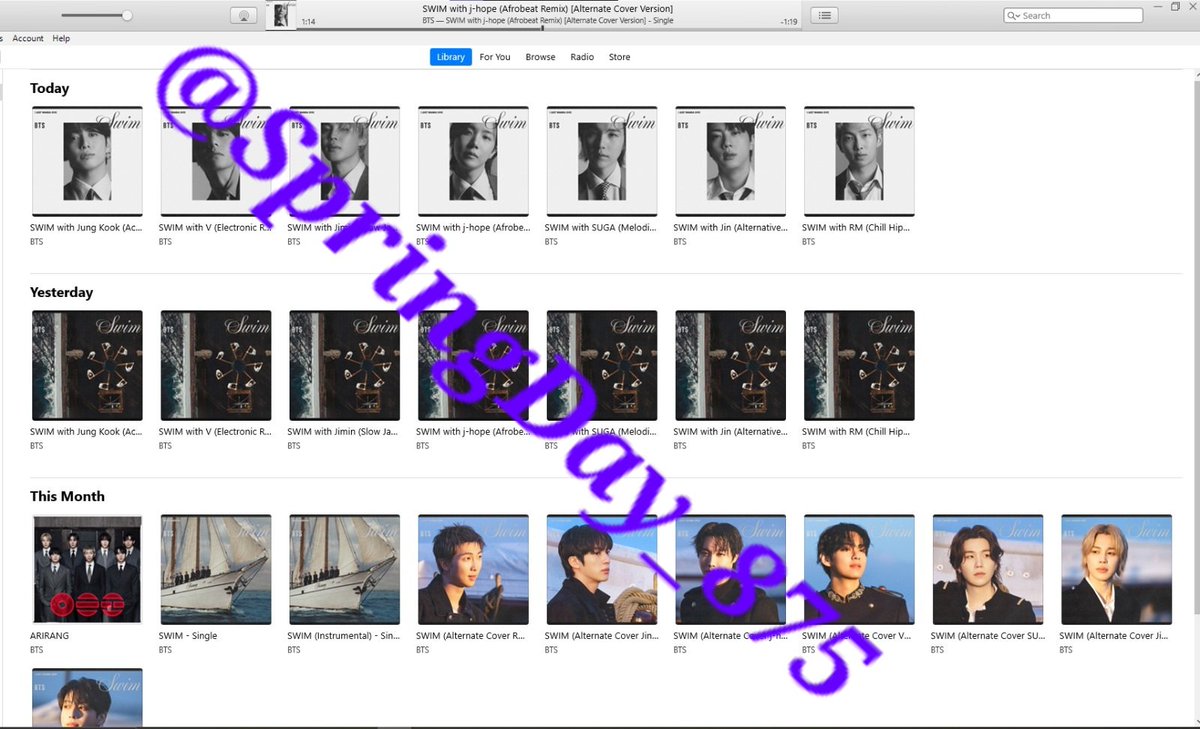This screenshot has width=1200, height=729.
Task: Click Yesterday's 'SWIM with Jin (Alternative...' title
Action: pyautogui.click(x=730, y=432)
